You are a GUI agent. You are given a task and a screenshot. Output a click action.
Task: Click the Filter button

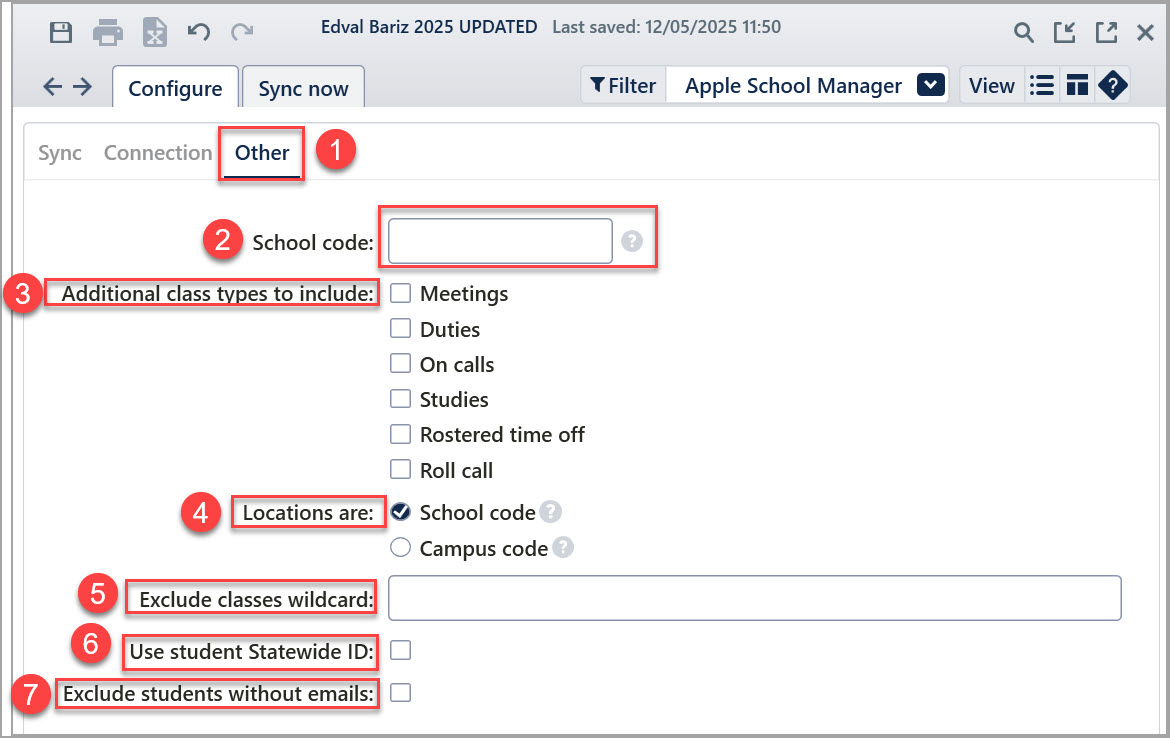[x=623, y=86]
